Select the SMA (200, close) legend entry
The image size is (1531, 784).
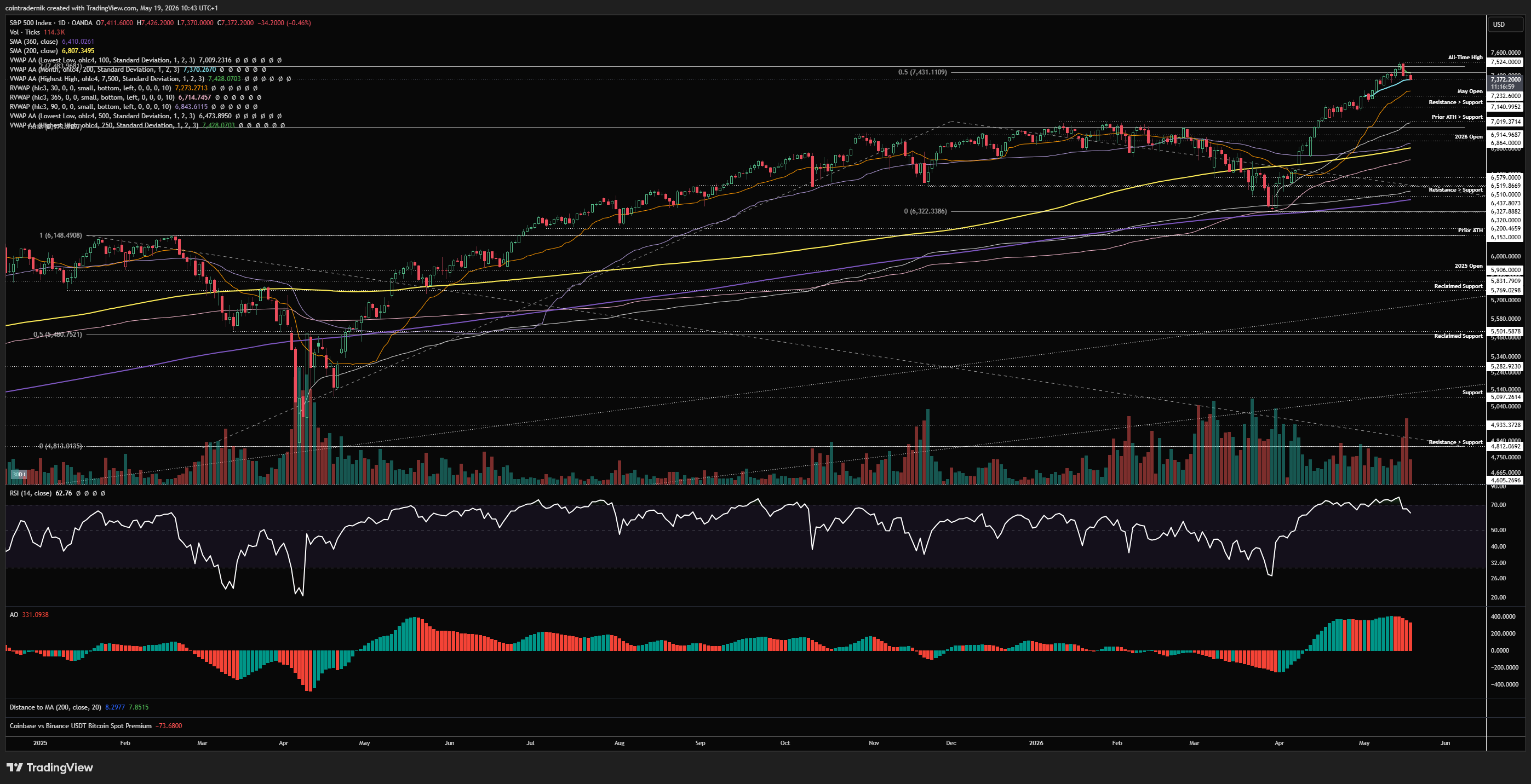click(51, 51)
